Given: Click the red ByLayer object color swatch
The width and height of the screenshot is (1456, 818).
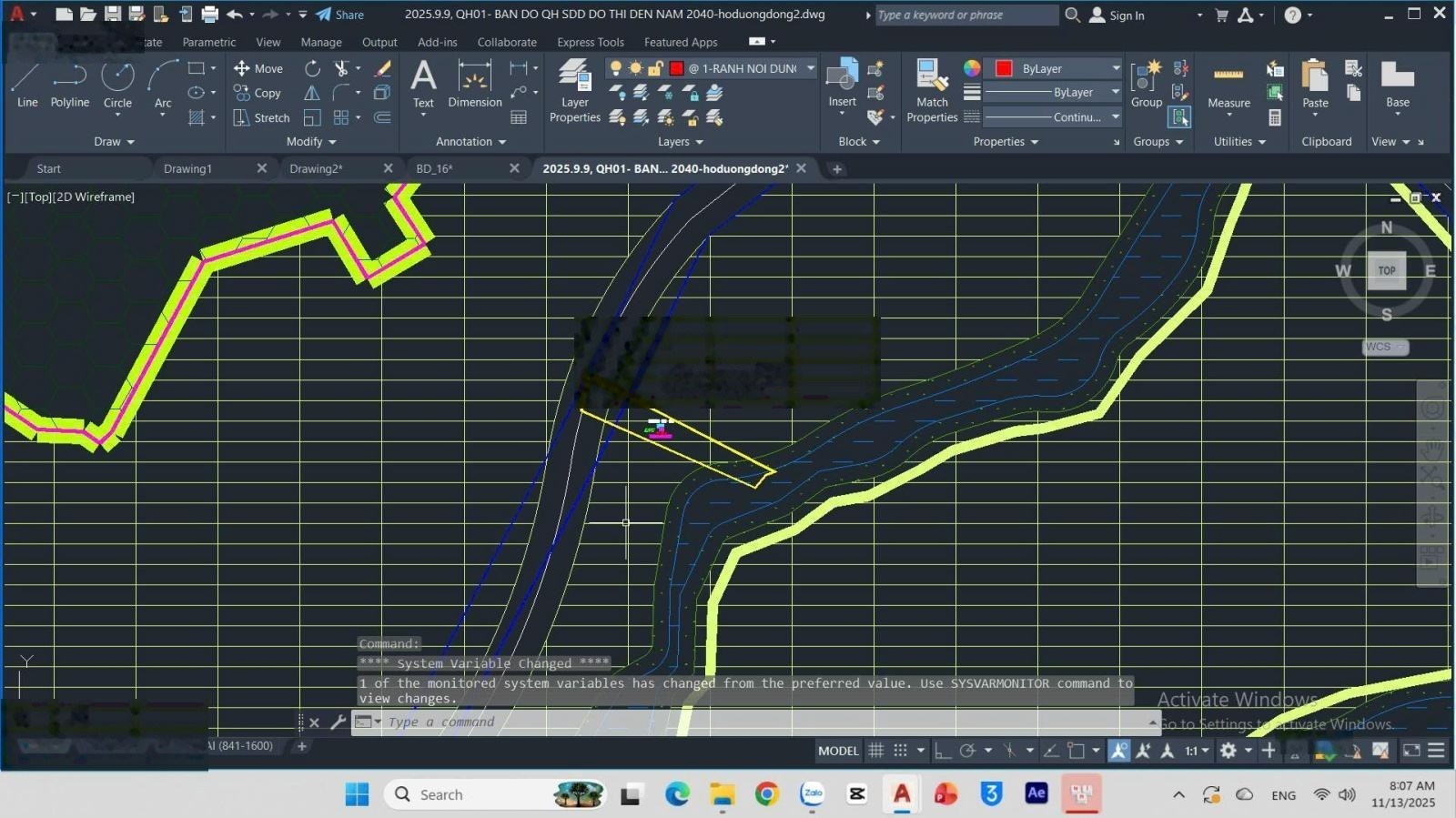Looking at the screenshot, I should (1004, 68).
